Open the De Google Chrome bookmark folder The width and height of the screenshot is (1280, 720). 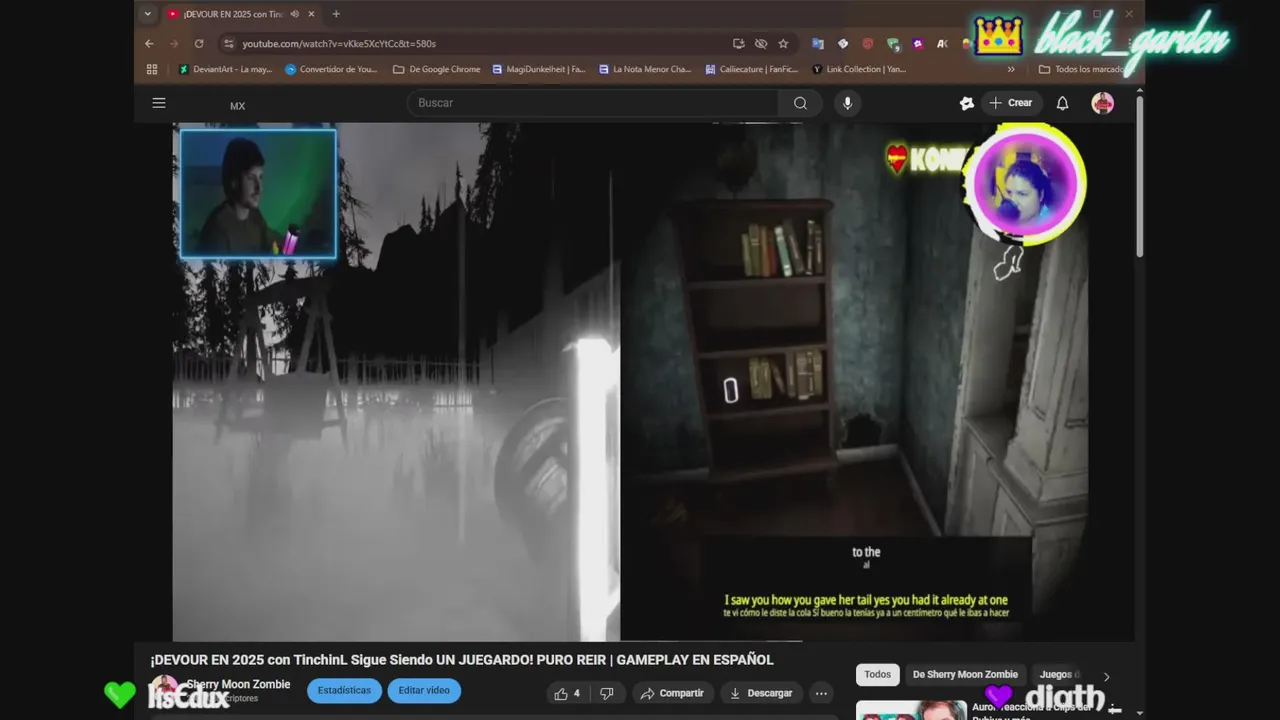coord(436,69)
